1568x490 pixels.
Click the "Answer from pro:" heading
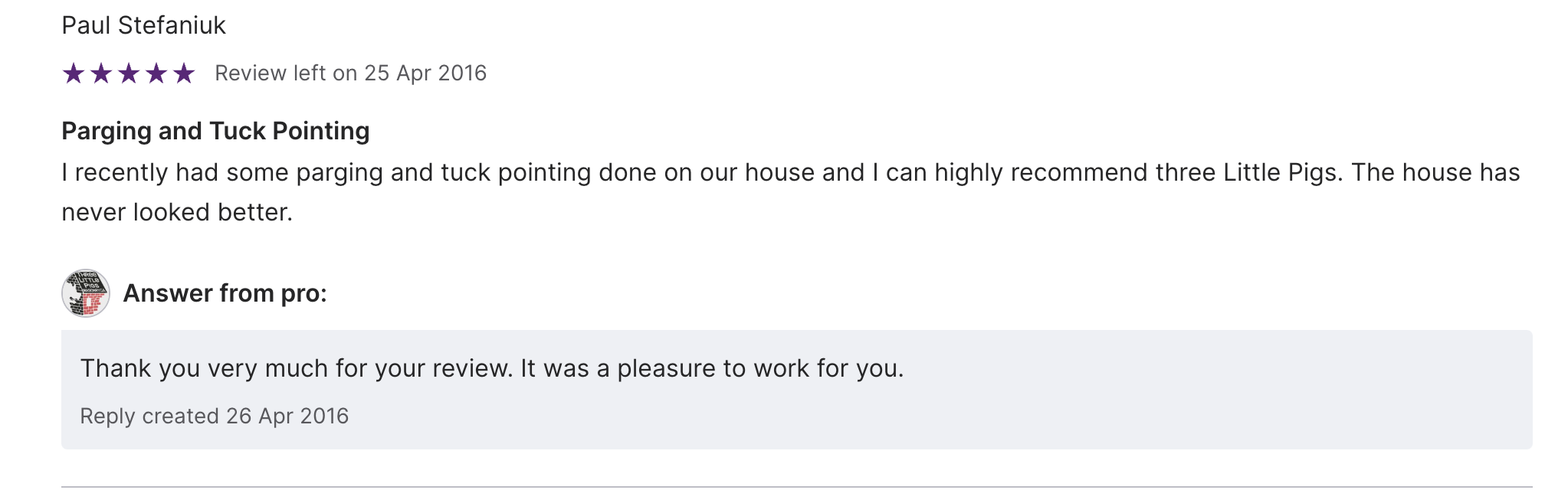[225, 293]
